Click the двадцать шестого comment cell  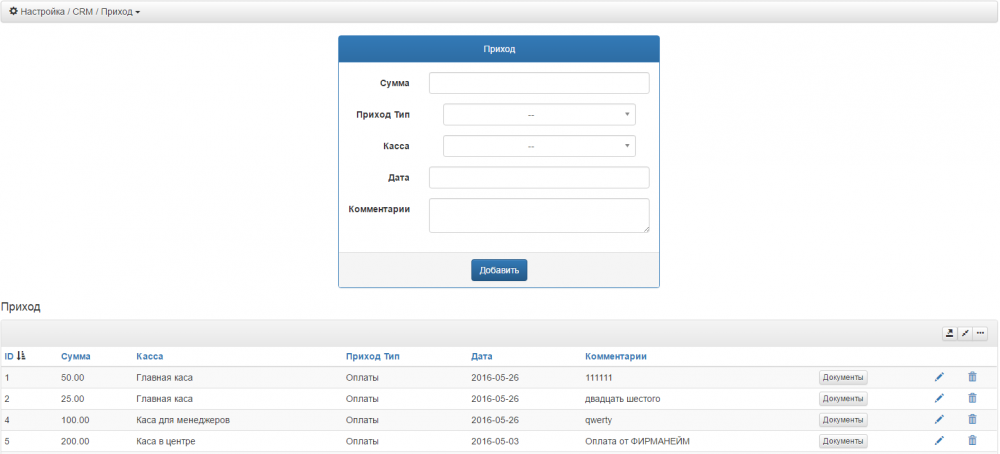pos(622,399)
